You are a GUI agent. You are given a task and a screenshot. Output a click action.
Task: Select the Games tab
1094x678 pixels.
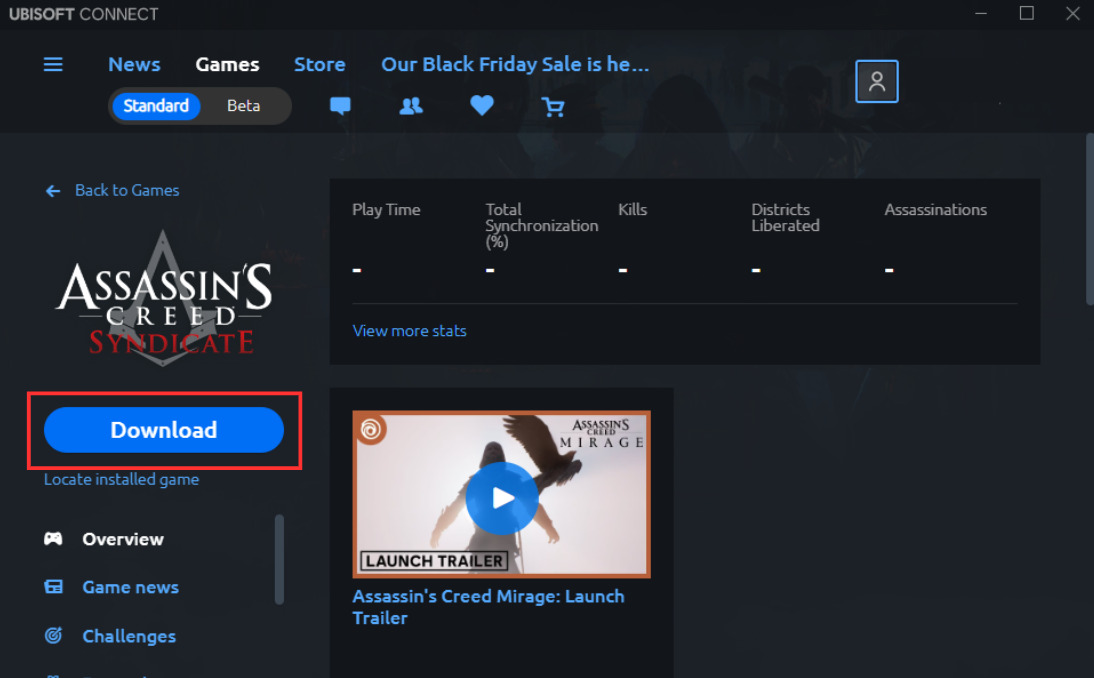coord(227,64)
